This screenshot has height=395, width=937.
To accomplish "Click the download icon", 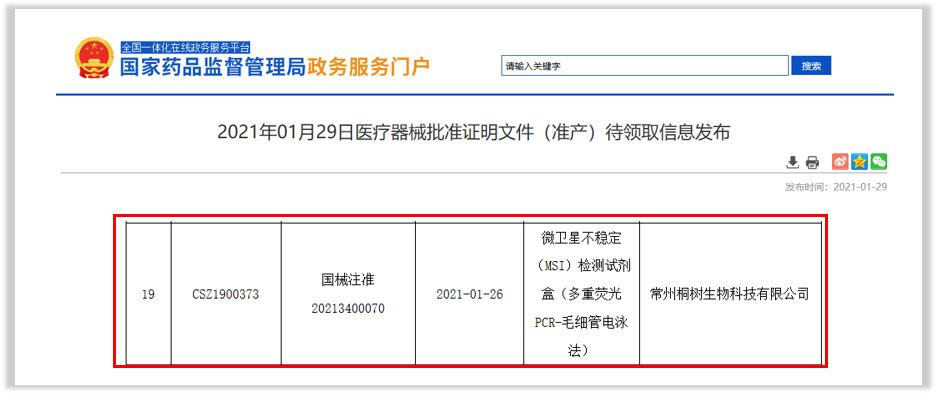I will (792, 162).
